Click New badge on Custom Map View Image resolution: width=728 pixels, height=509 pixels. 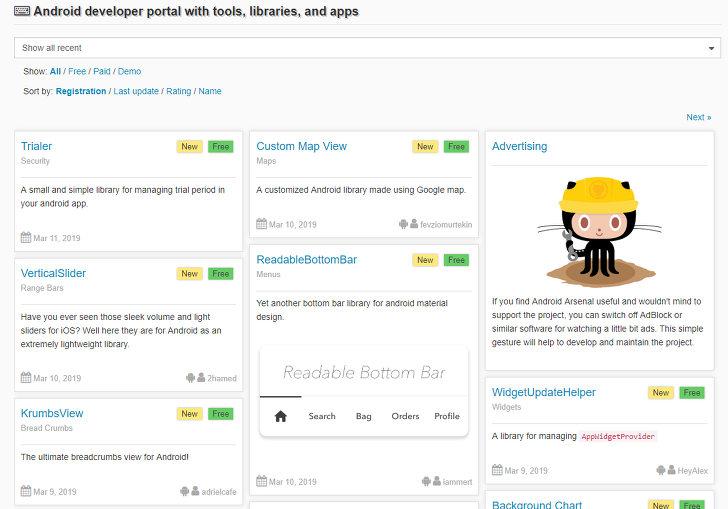425,147
